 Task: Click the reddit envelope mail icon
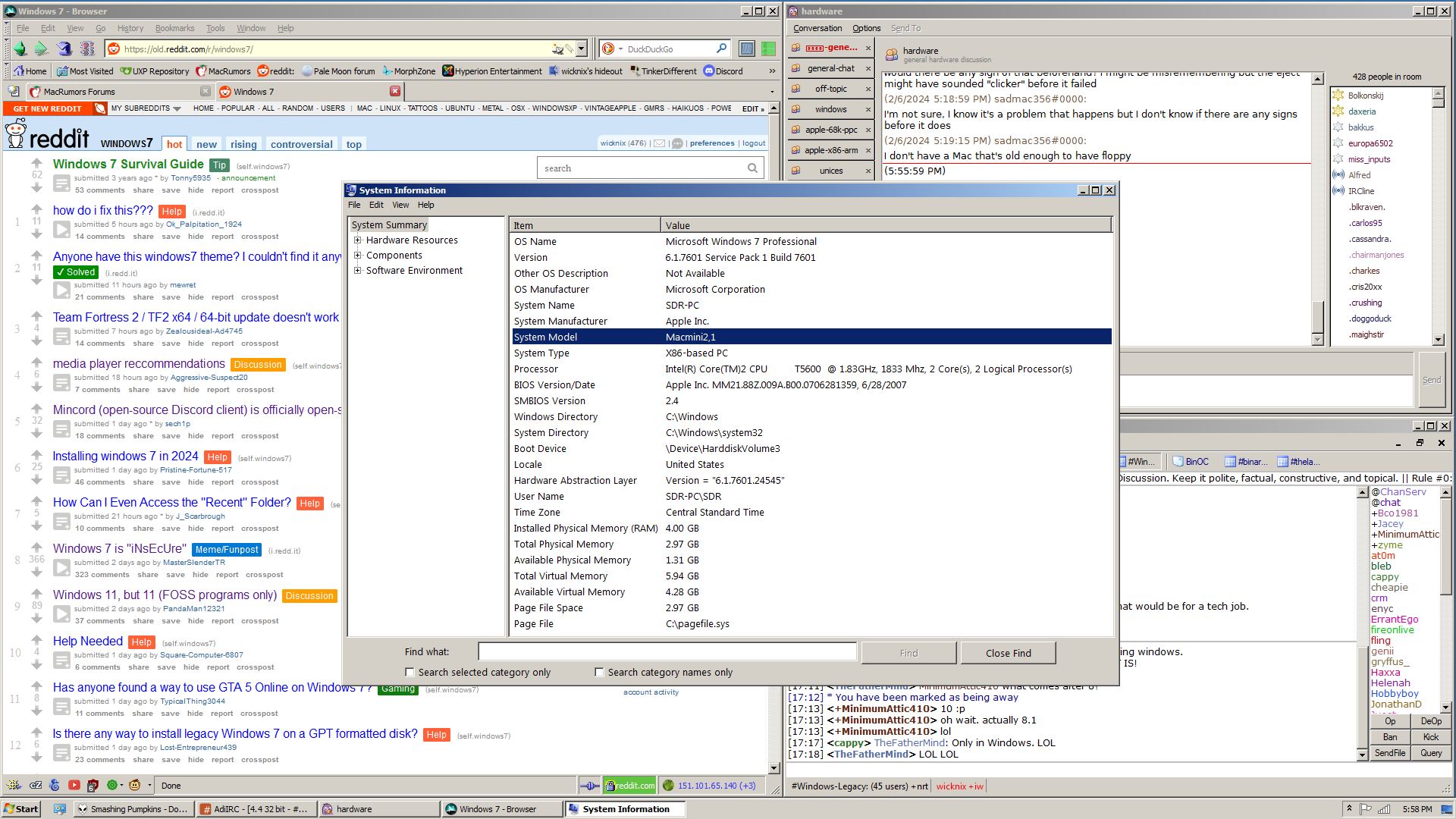[659, 143]
